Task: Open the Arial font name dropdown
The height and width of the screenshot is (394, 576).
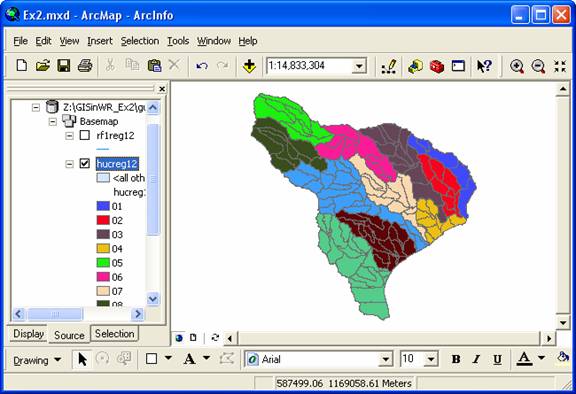Action: click(385, 359)
